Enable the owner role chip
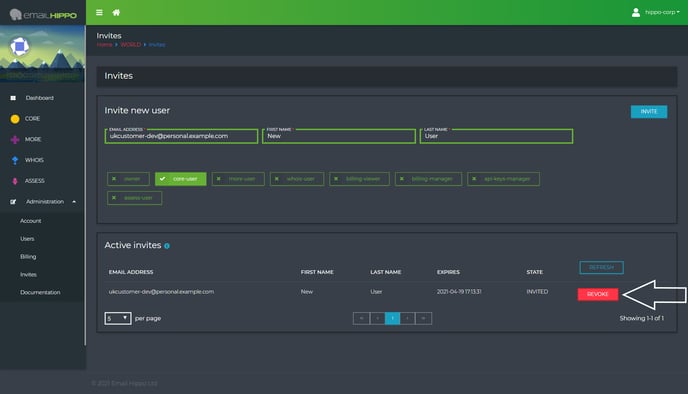The height and width of the screenshot is (394, 688). click(x=128, y=179)
